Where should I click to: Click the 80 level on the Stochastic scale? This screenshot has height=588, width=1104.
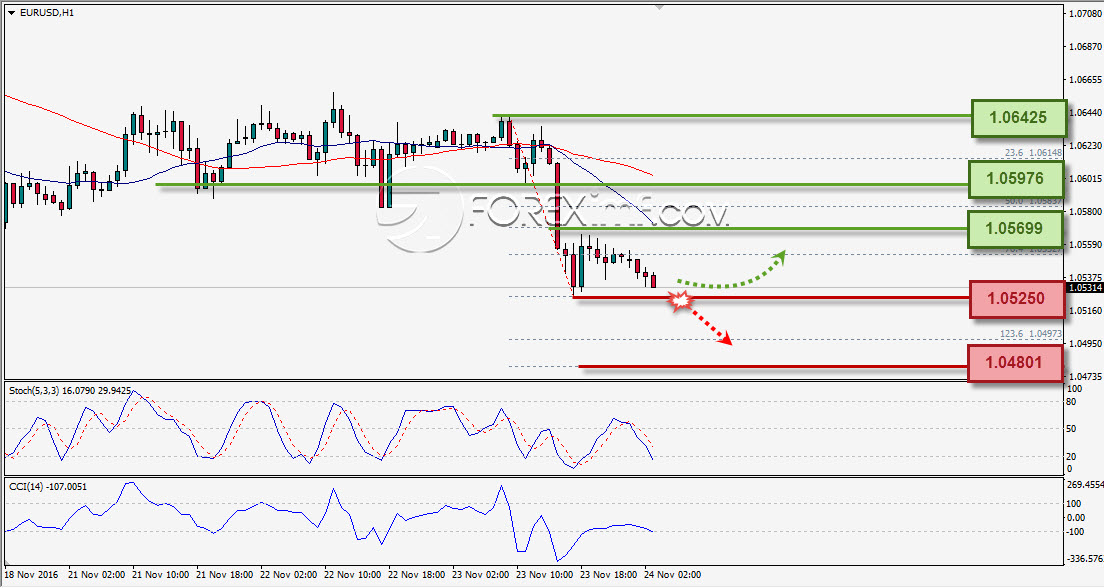(1071, 402)
